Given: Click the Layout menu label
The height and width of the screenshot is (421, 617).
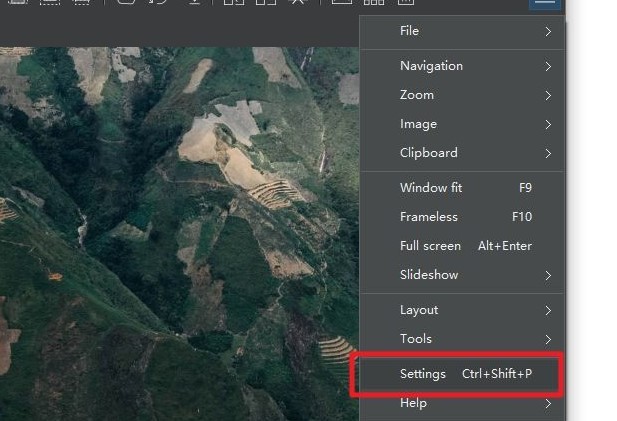Looking at the screenshot, I should (x=419, y=310).
